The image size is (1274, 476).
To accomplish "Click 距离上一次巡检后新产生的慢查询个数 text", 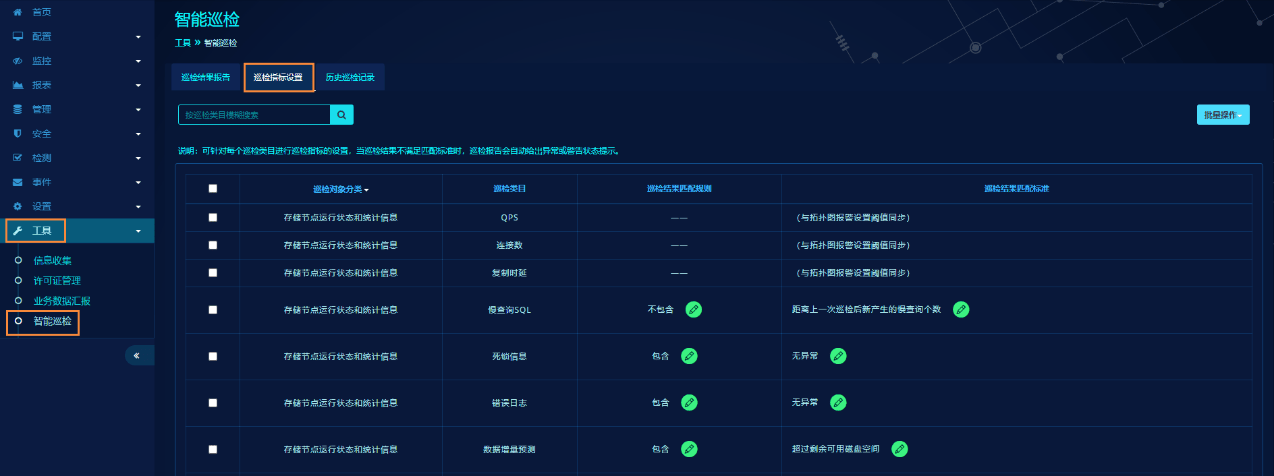I will coord(866,310).
